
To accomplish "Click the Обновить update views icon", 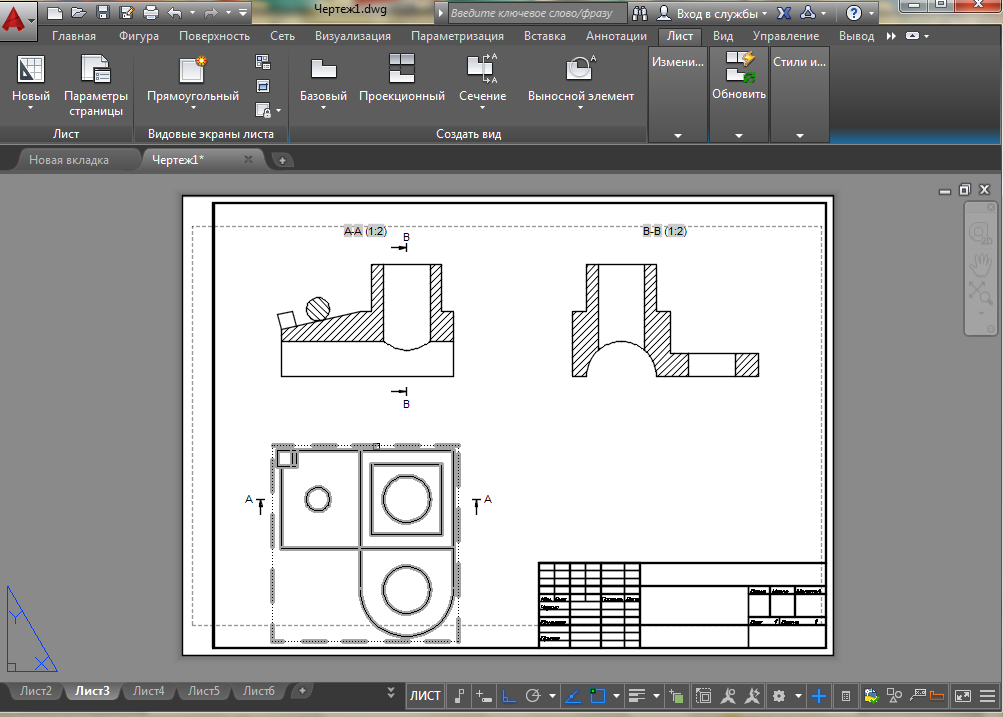I will (739, 67).
